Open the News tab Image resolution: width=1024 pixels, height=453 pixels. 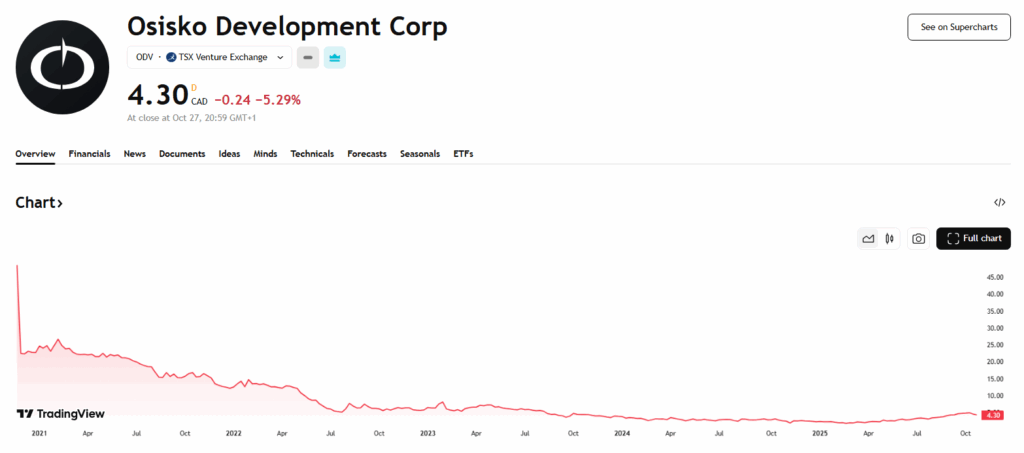pos(135,154)
